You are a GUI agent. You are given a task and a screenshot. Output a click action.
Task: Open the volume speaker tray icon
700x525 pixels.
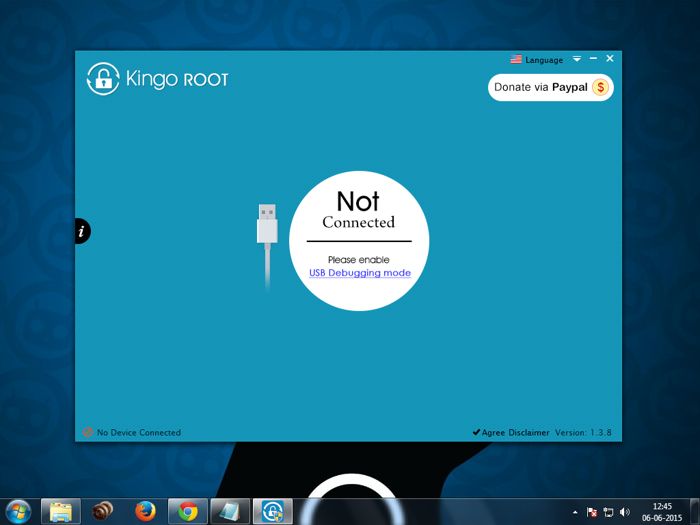click(625, 512)
